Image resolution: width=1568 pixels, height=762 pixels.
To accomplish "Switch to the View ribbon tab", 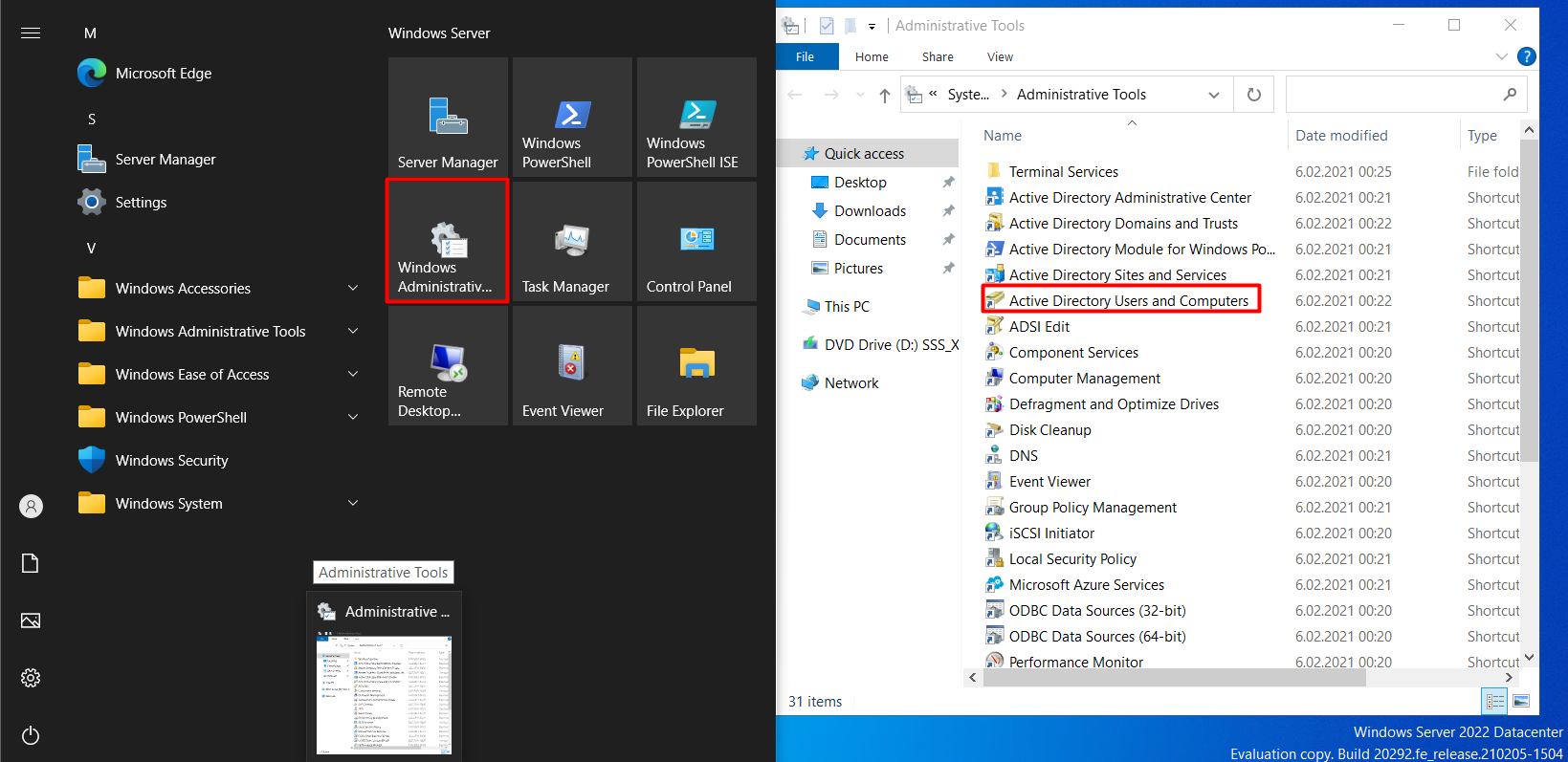I will [x=1000, y=57].
